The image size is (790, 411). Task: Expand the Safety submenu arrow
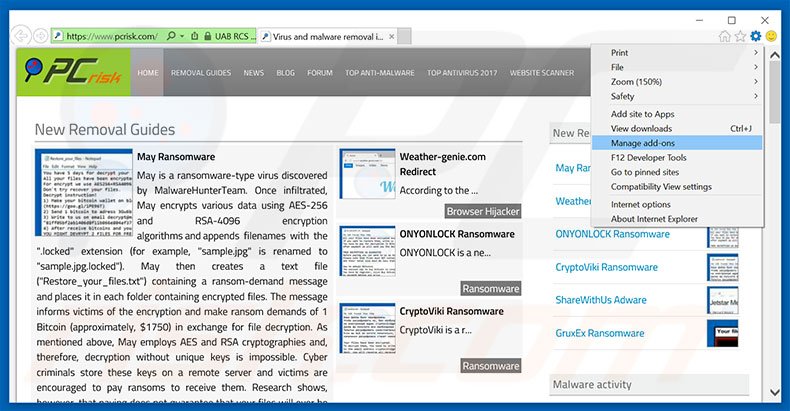[x=756, y=96]
